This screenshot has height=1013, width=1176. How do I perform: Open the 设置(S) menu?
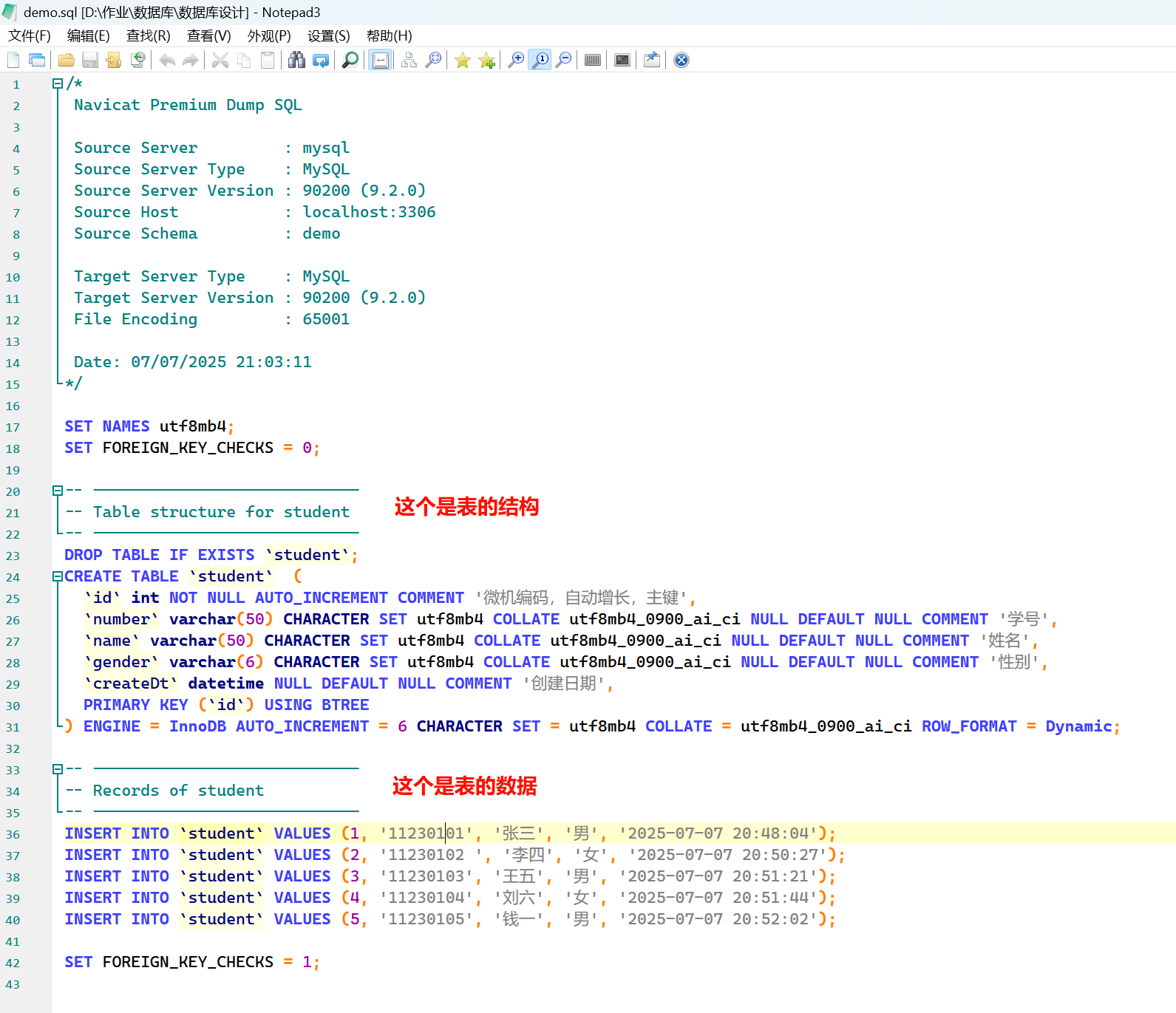[328, 36]
